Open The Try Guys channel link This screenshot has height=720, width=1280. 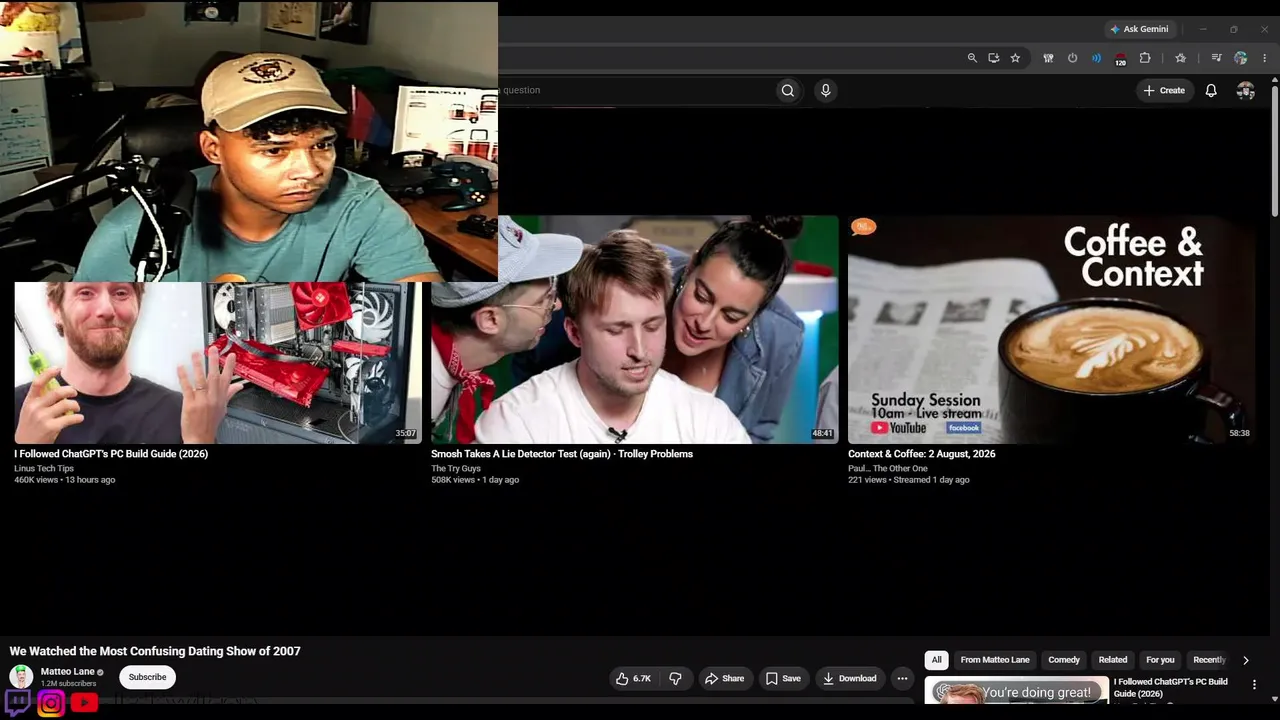pyautogui.click(x=456, y=468)
